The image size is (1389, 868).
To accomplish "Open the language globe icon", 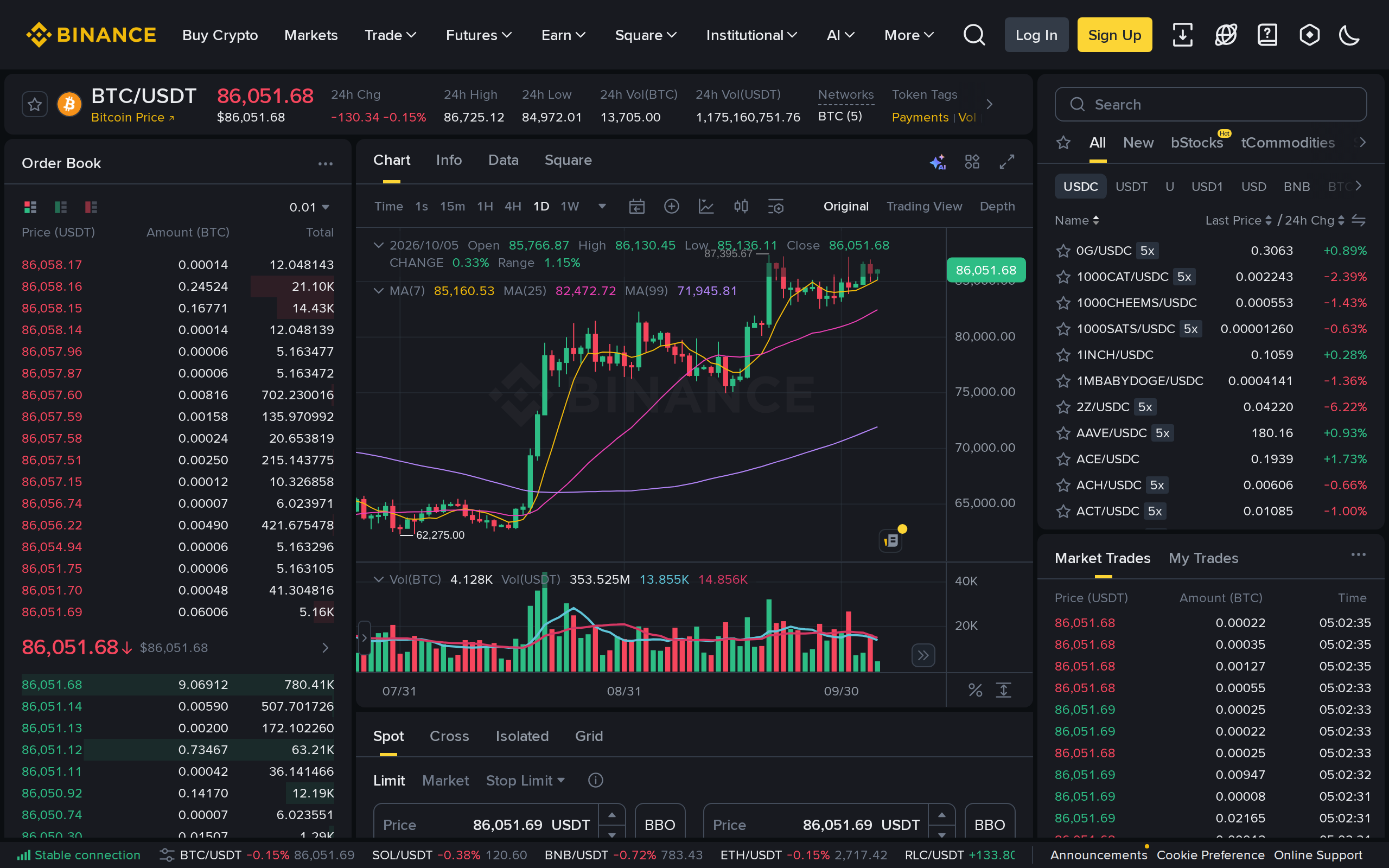I will 1226,35.
